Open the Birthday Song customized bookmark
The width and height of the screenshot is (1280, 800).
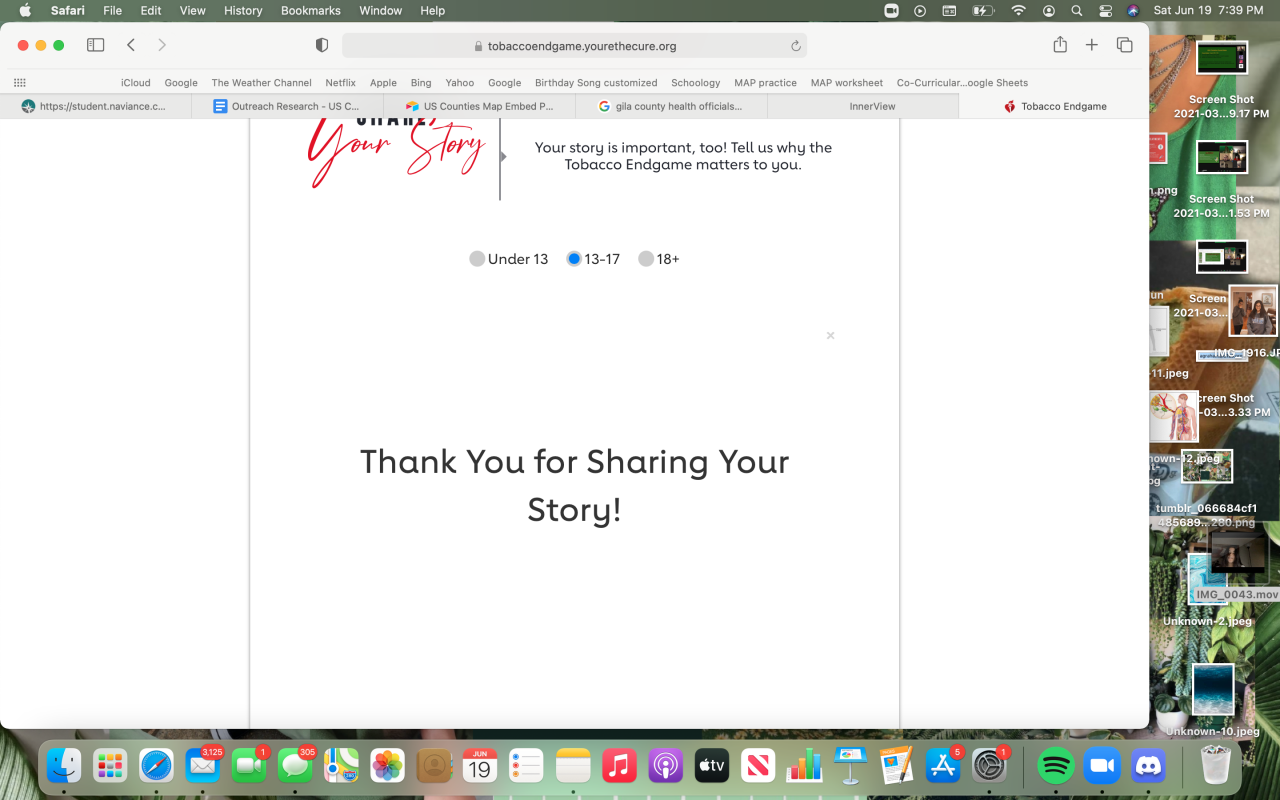(x=596, y=83)
